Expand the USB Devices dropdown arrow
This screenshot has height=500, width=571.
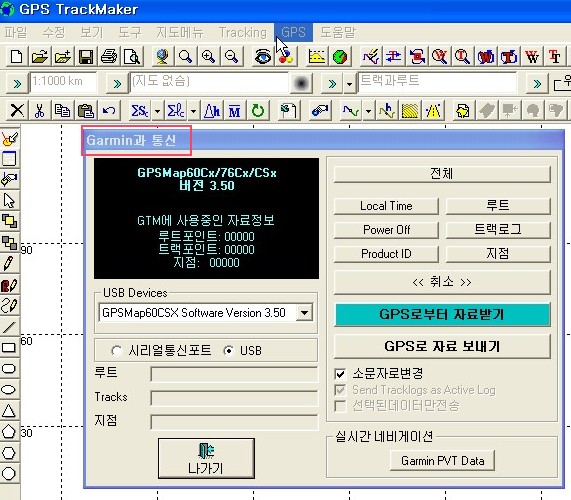click(304, 313)
